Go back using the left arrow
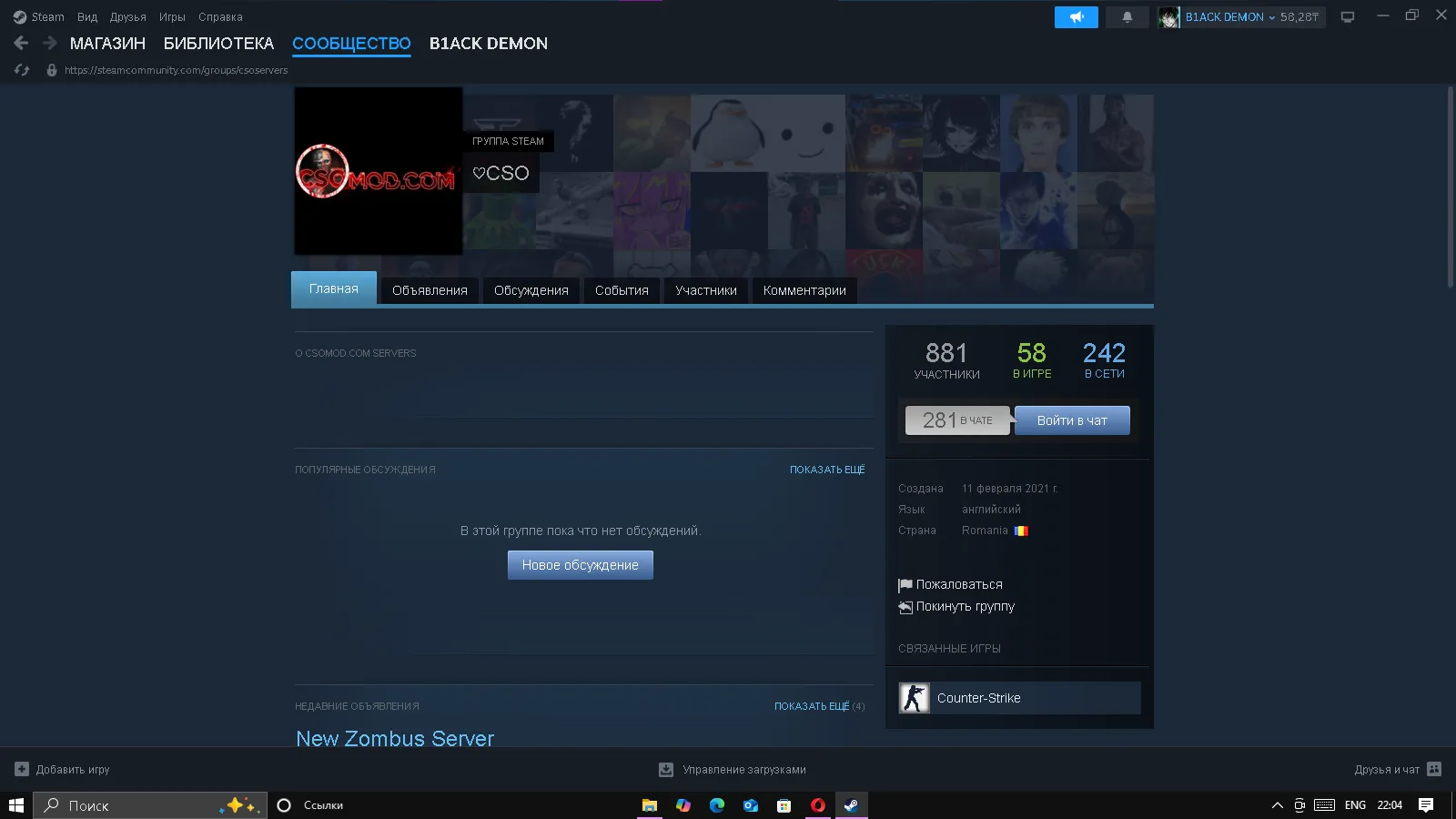This screenshot has width=1456, height=819. point(22,43)
